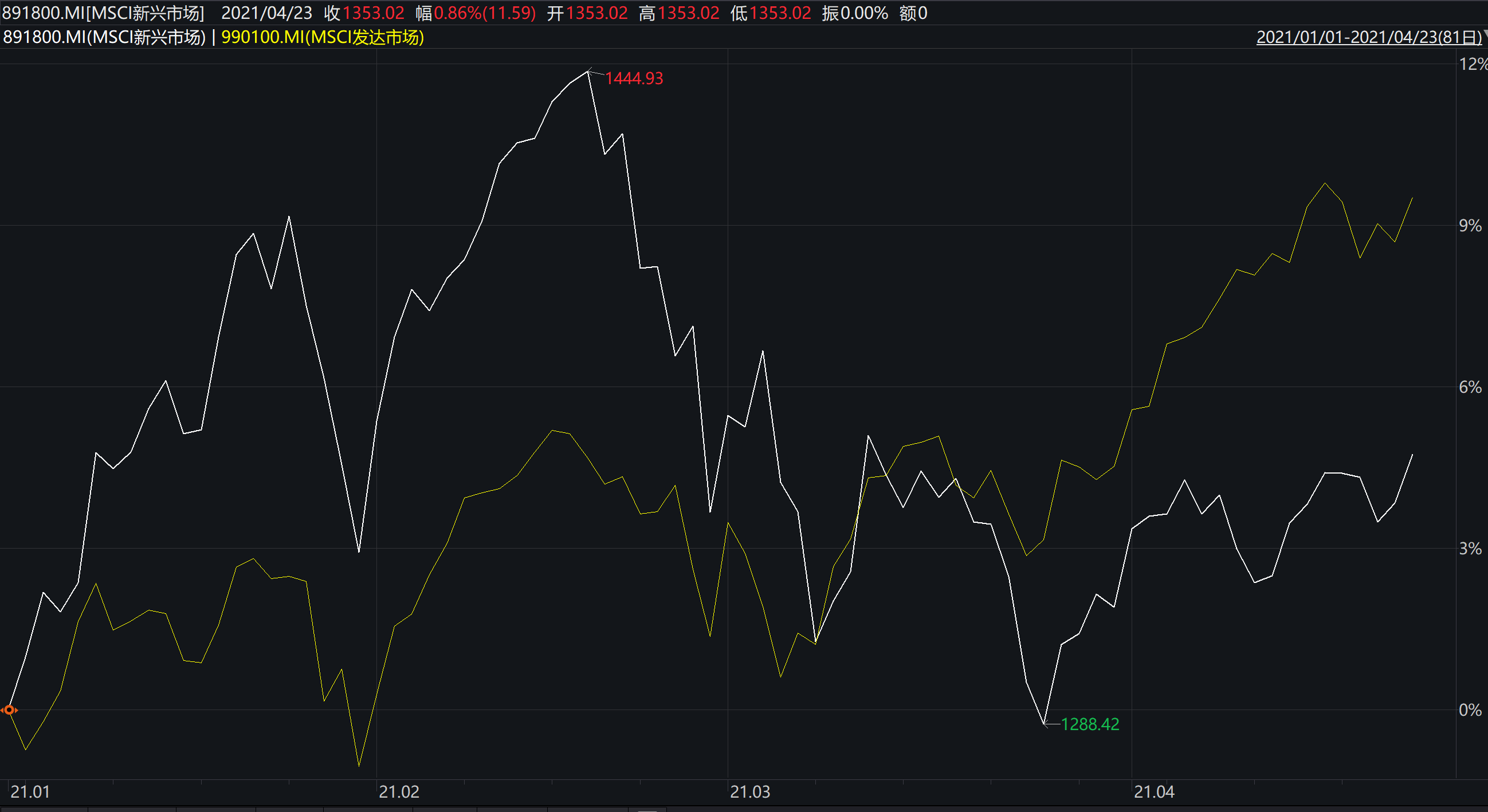This screenshot has width=1488, height=812.
Task: Click the 891800.MI[MSCI新兴市场] title text
Action: point(103,13)
